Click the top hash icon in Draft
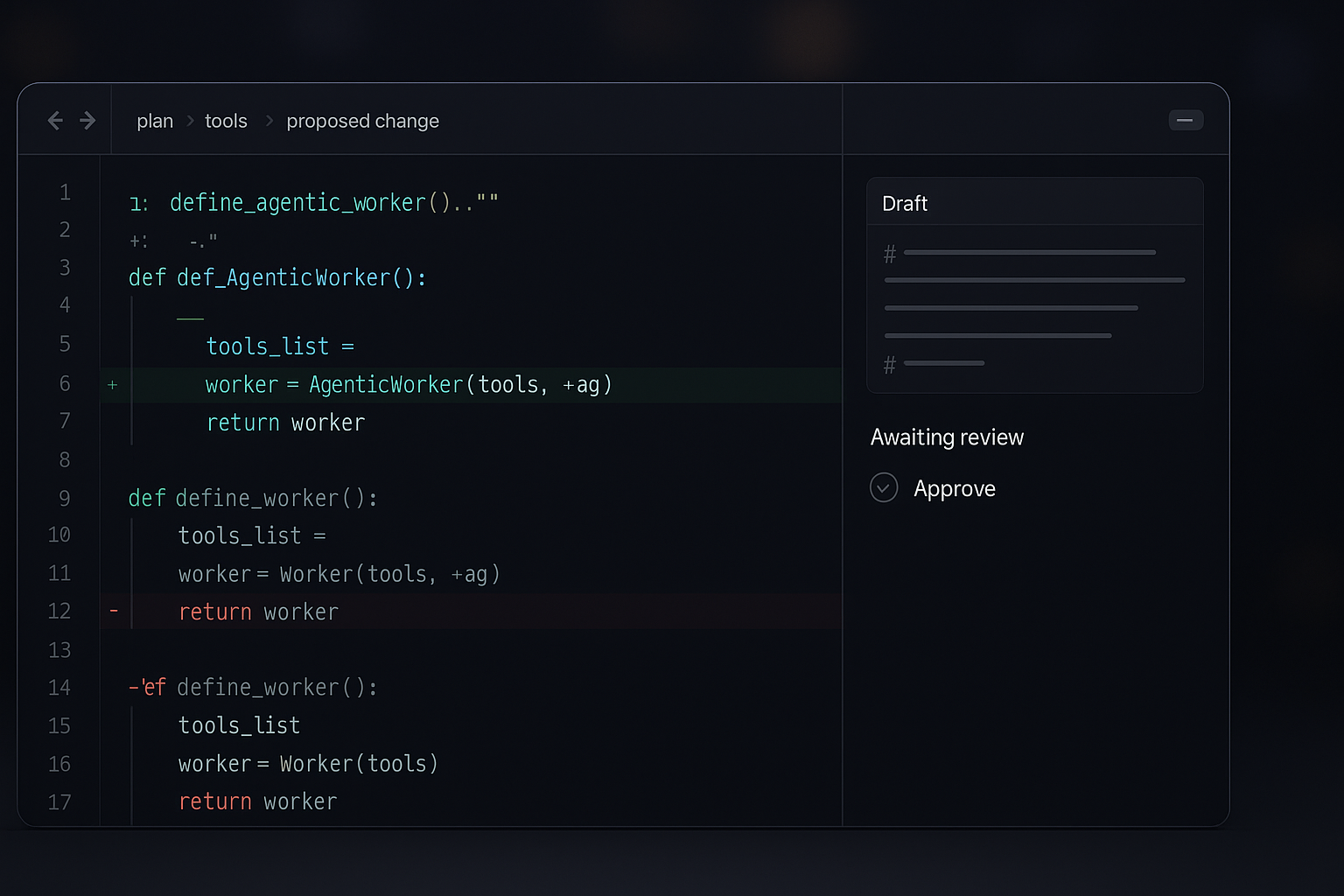 (x=890, y=255)
